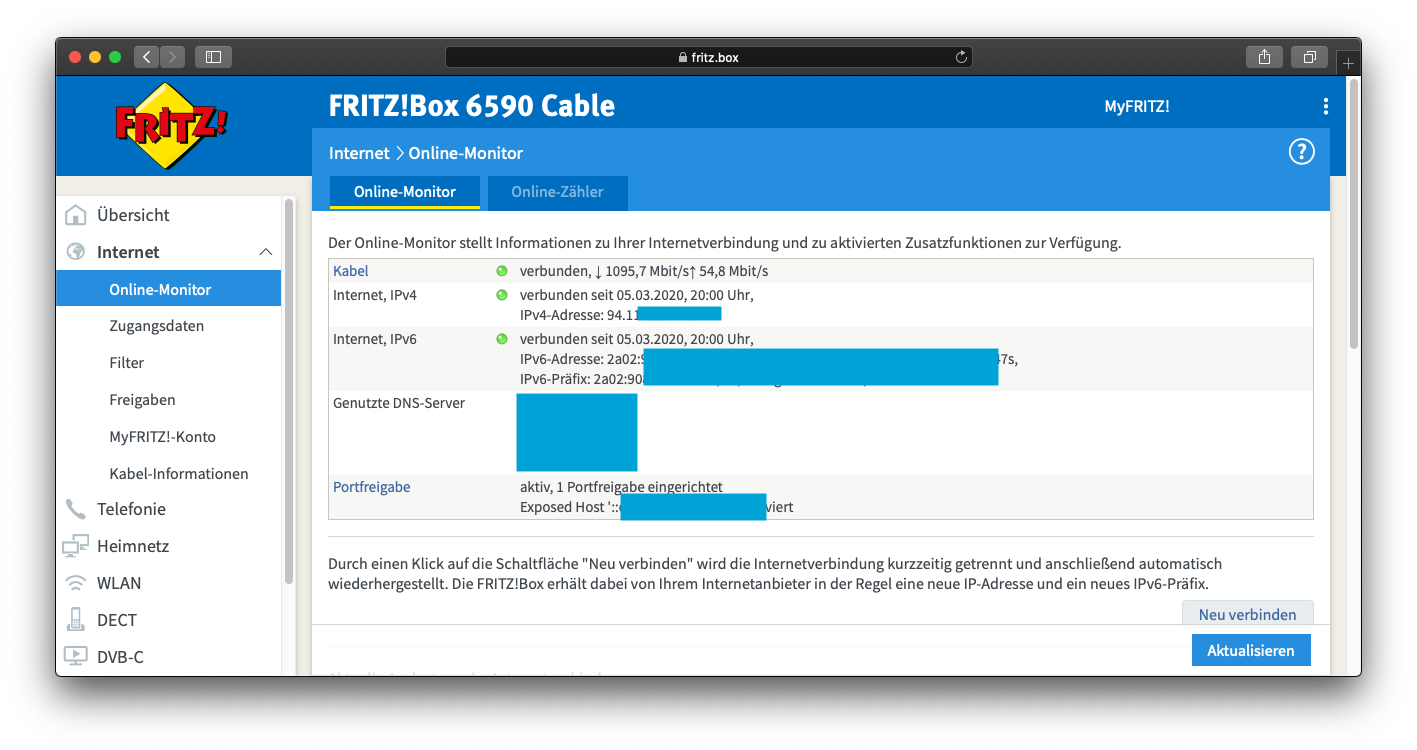Click the Telefonie phone icon
The height and width of the screenshot is (750, 1417).
pyautogui.click(x=75, y=509)
